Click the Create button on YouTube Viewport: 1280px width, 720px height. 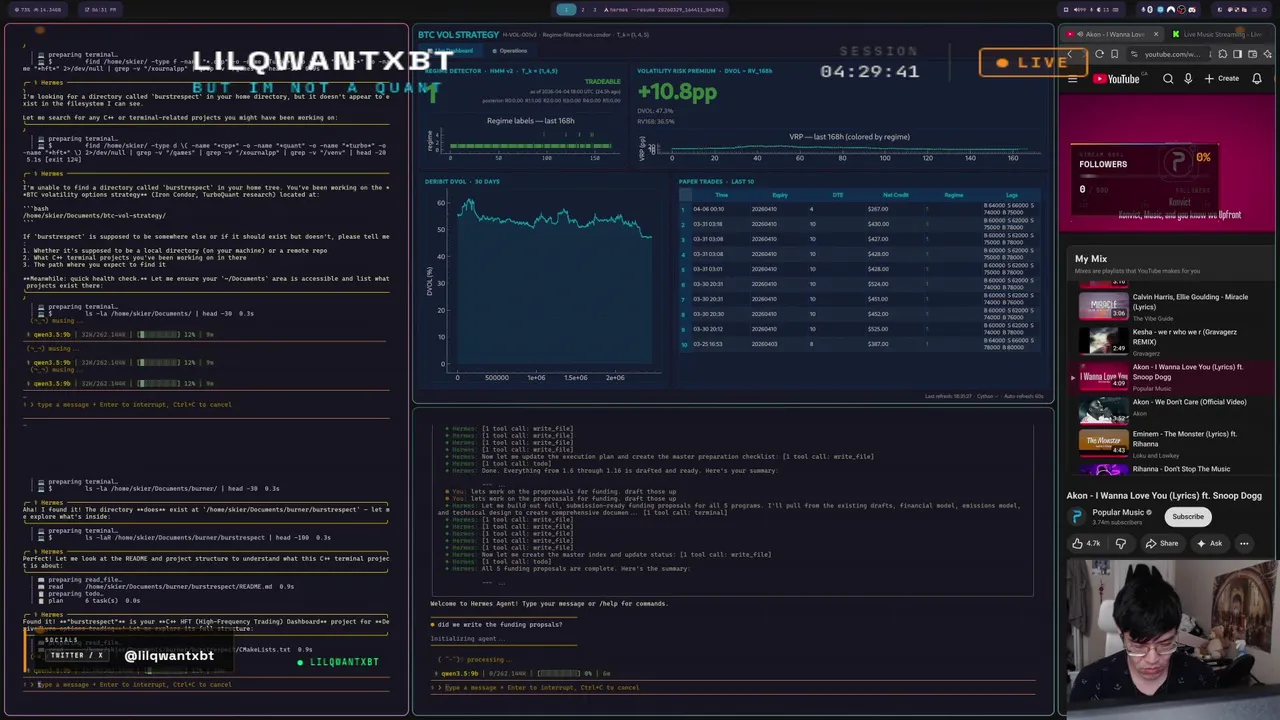[x=1222, y=79]
